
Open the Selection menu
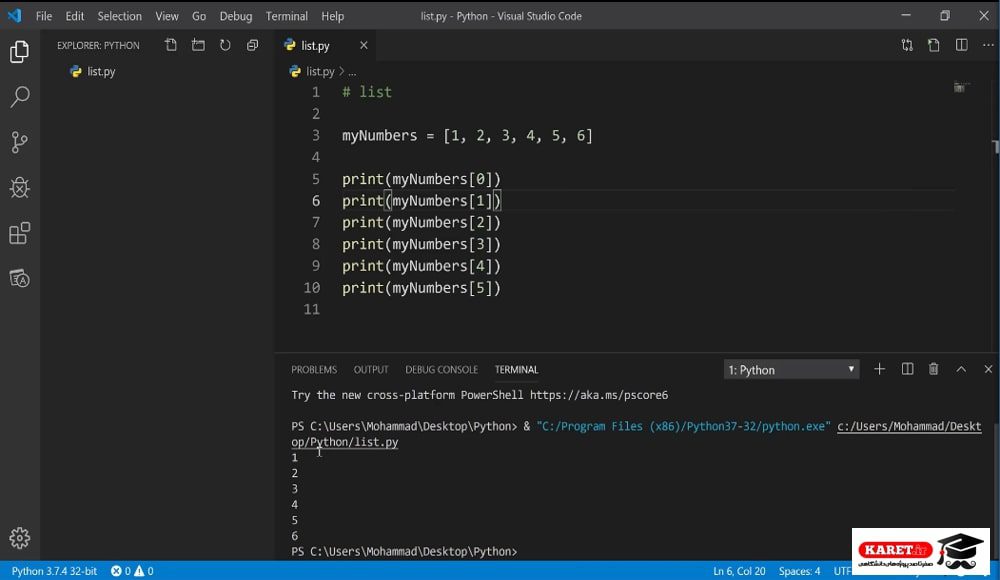(x=119, y=16)
